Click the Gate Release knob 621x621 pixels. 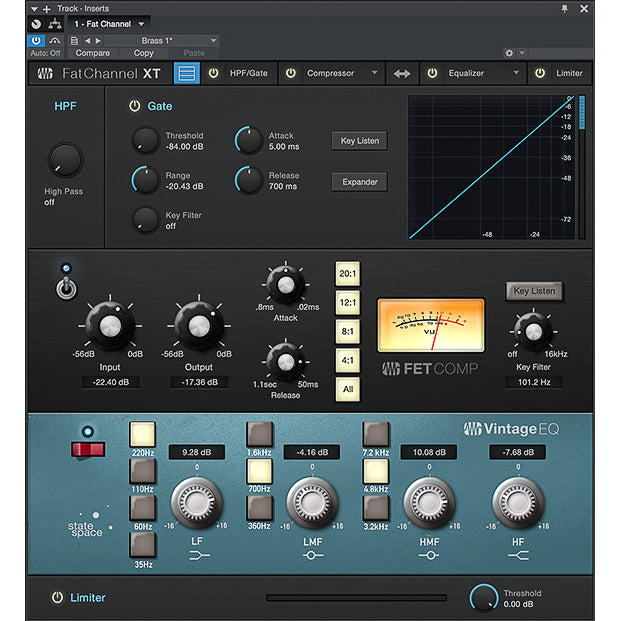(x=249, y=180)
